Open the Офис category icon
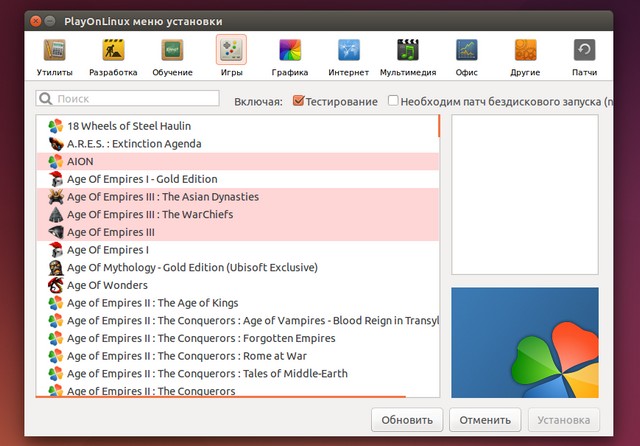 click(467, 50)
